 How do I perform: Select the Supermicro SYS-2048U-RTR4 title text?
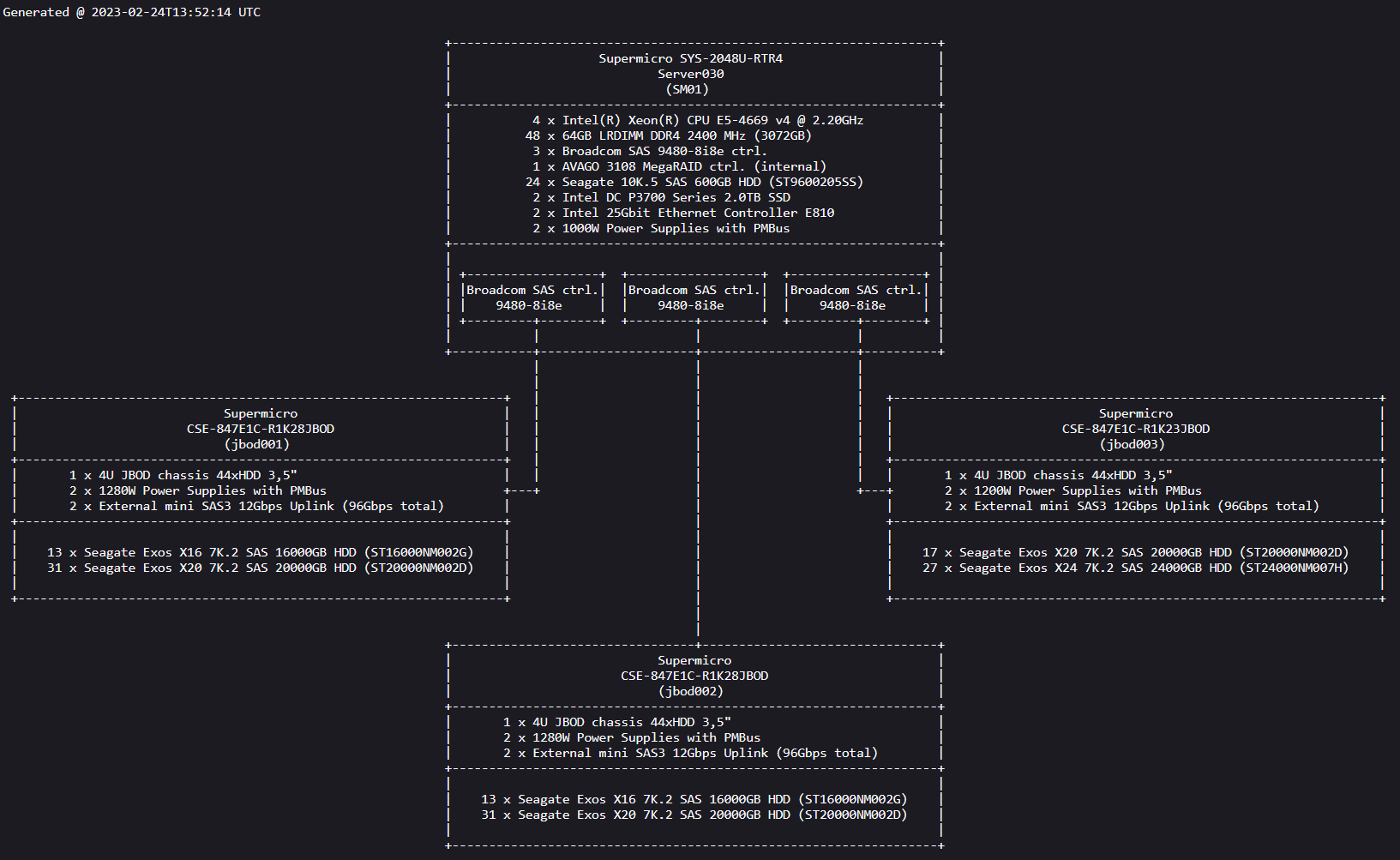point(690,58)
